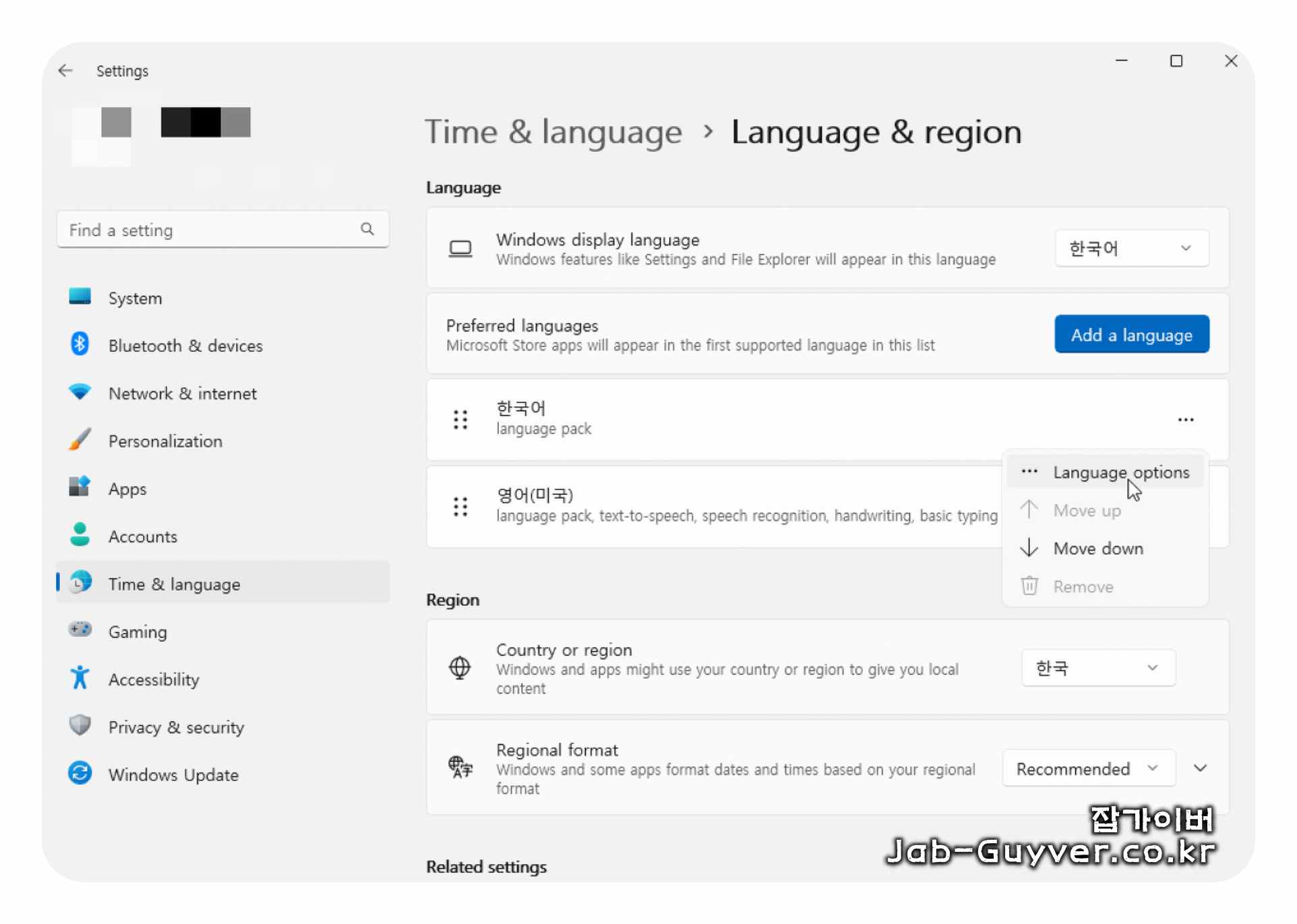Click the Bluetooth & devices icon
Screen dimensions: 1297x924
pyautogui.click(x=80, y=344)
